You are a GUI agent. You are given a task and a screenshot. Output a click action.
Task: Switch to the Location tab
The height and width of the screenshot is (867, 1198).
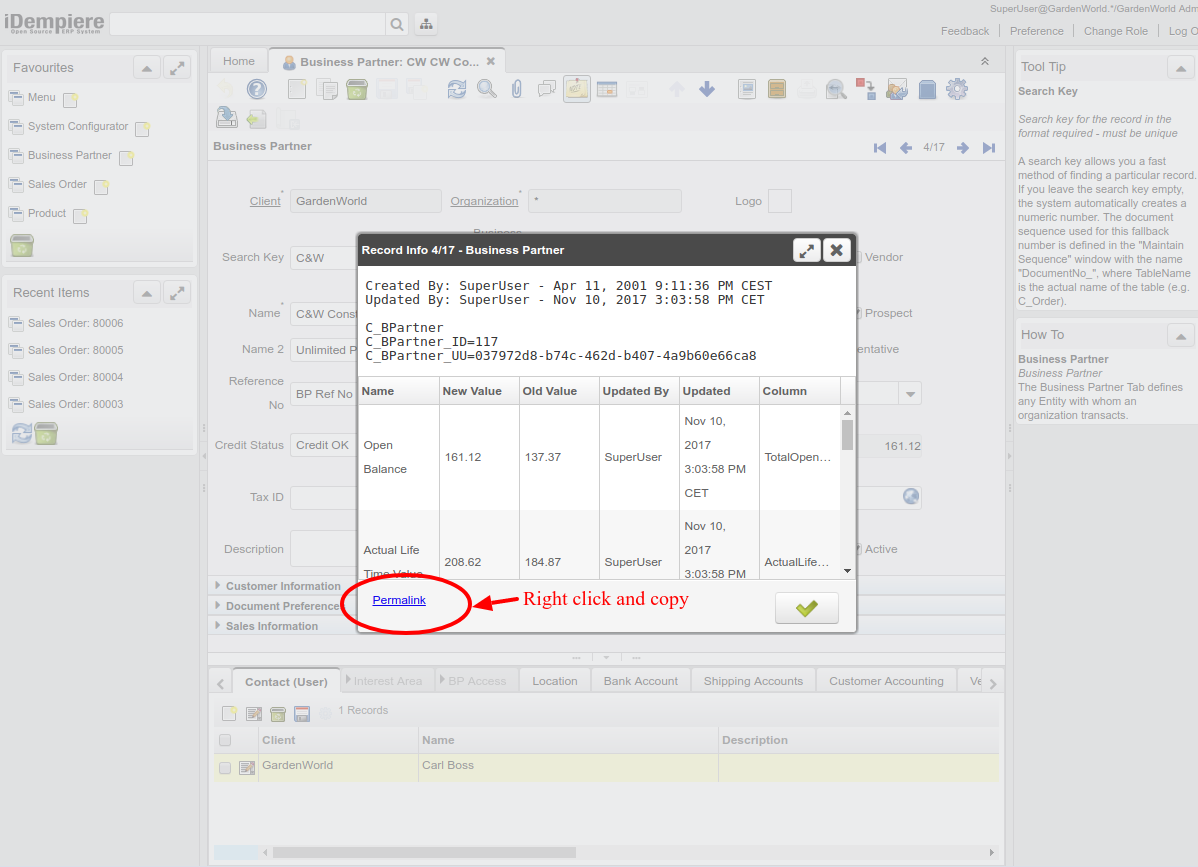554,681
